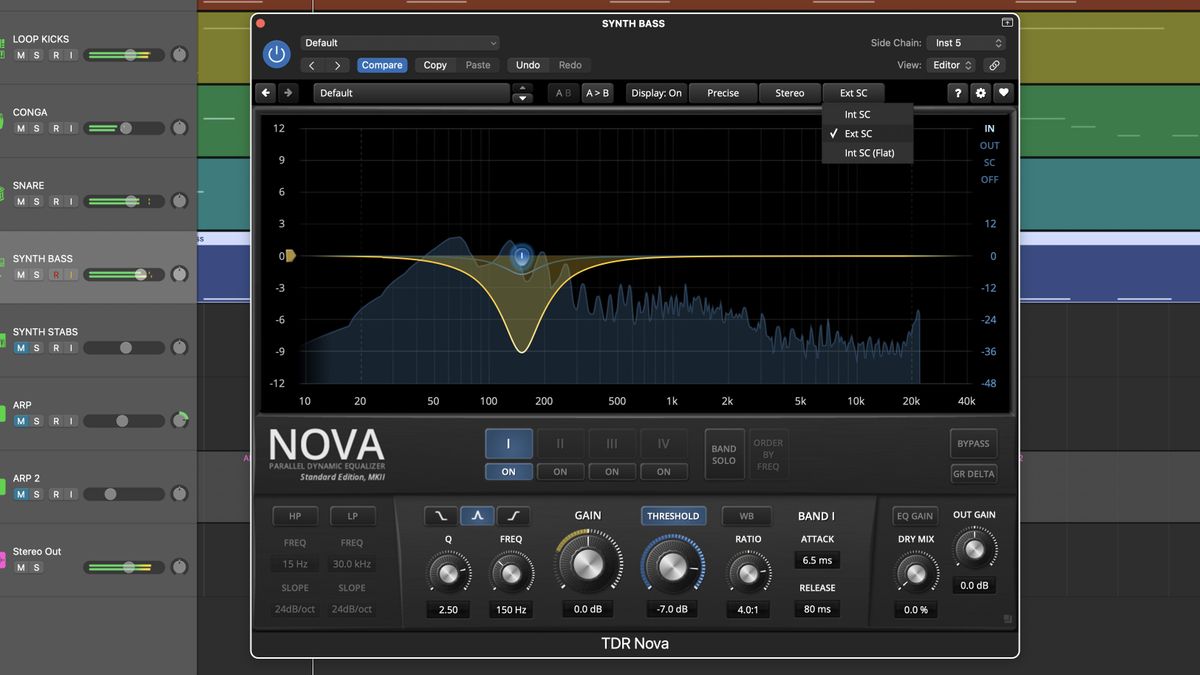Open the Stereo channel mode dropdown
Screen dimensions: 1200x675
789,93
